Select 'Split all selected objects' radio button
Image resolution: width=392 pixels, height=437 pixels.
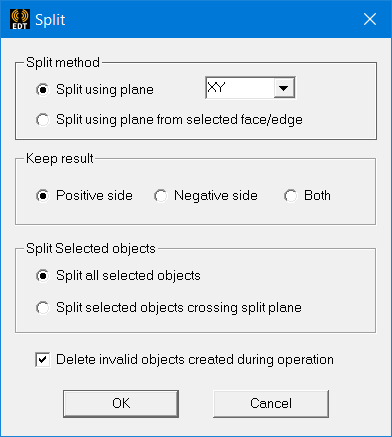coord(43,276)
